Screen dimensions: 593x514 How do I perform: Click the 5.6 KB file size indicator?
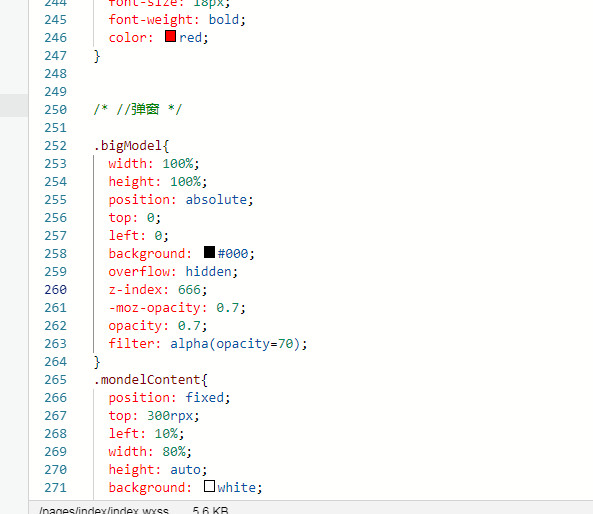210,510
